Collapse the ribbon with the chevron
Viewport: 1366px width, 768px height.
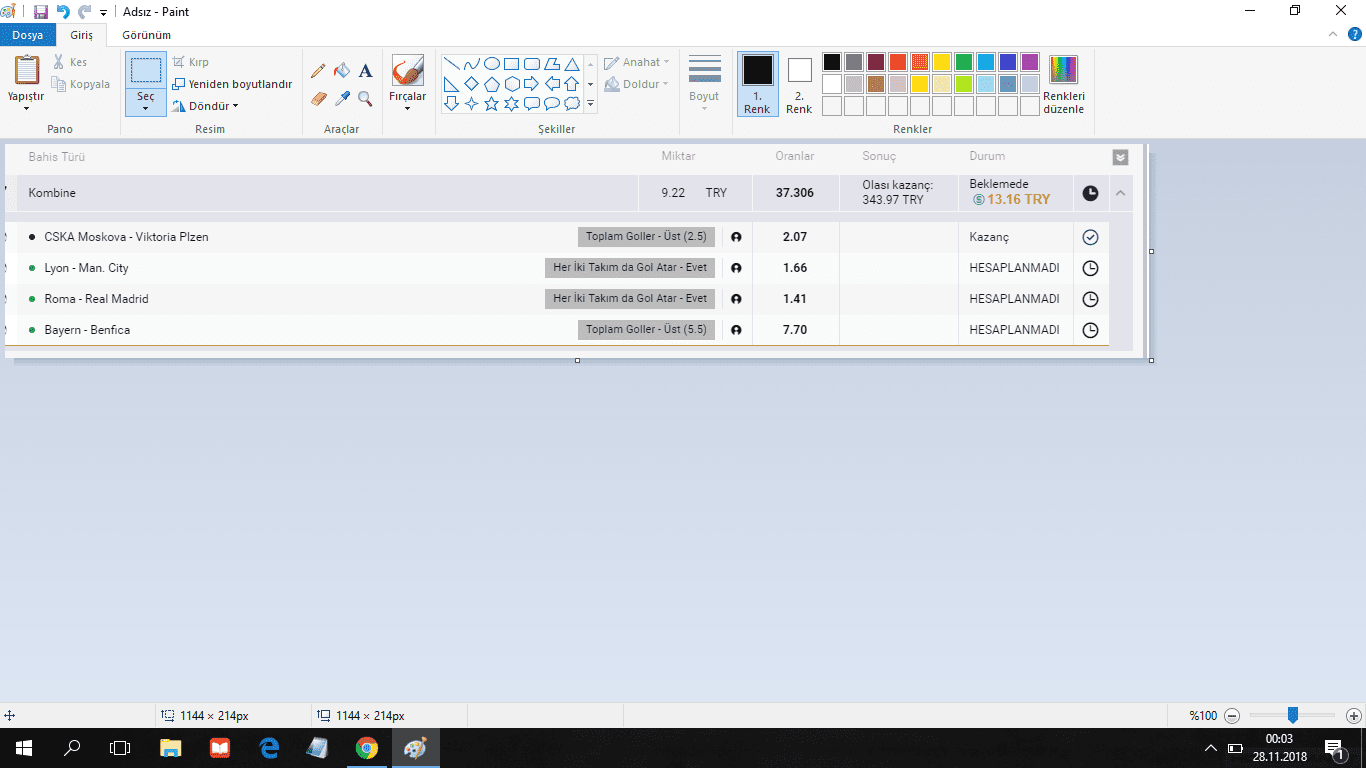coord(1332,34)
